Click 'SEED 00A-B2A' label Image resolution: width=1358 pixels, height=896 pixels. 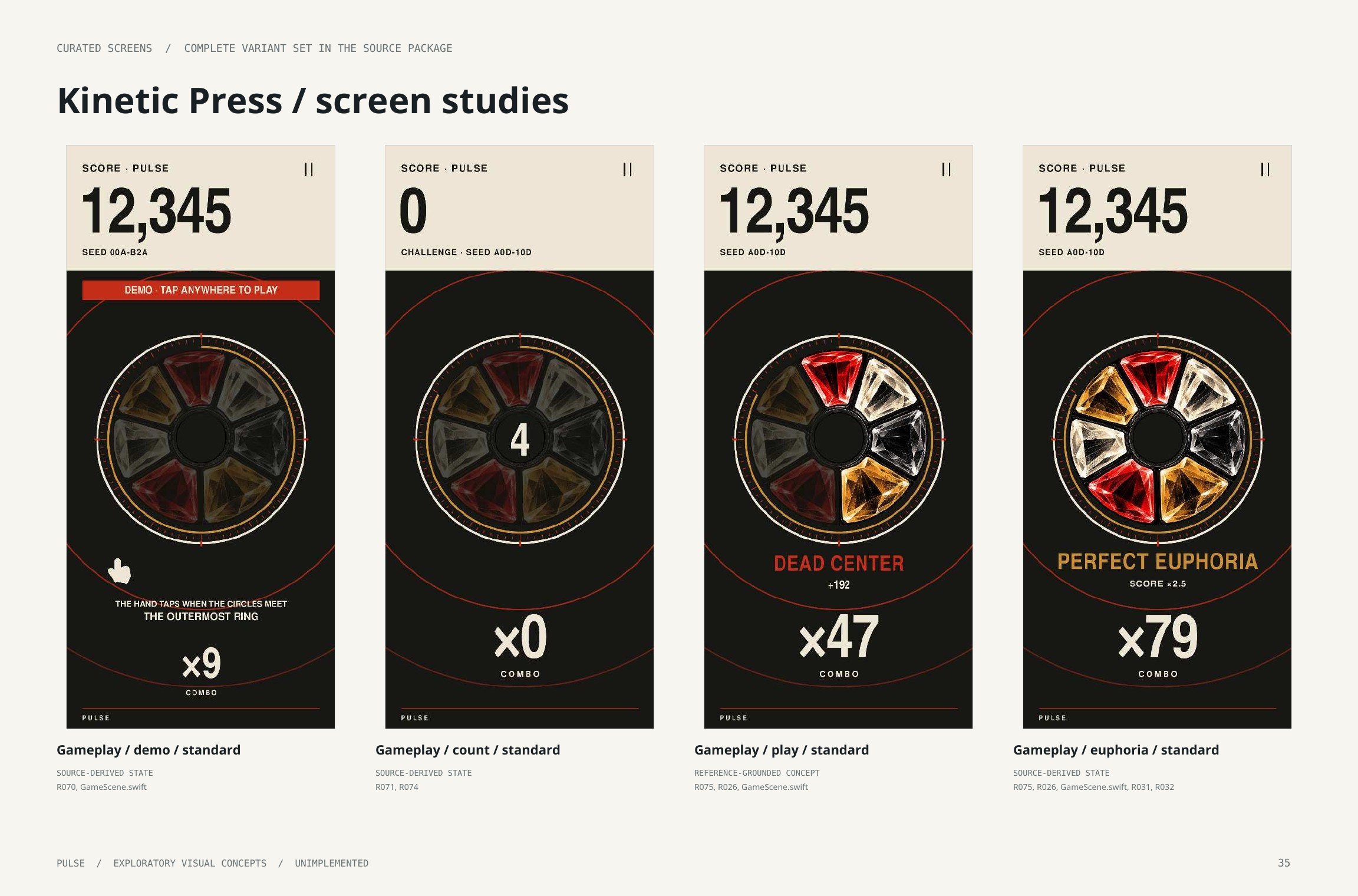coord(115,252)
